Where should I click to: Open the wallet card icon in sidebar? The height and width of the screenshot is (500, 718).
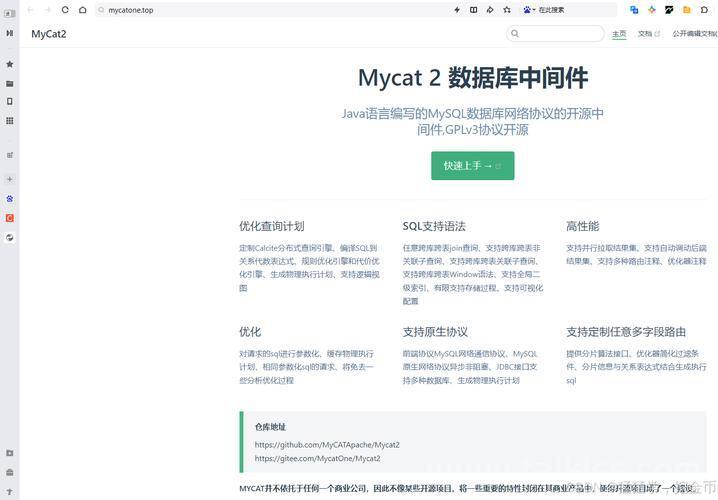point(10,84)
